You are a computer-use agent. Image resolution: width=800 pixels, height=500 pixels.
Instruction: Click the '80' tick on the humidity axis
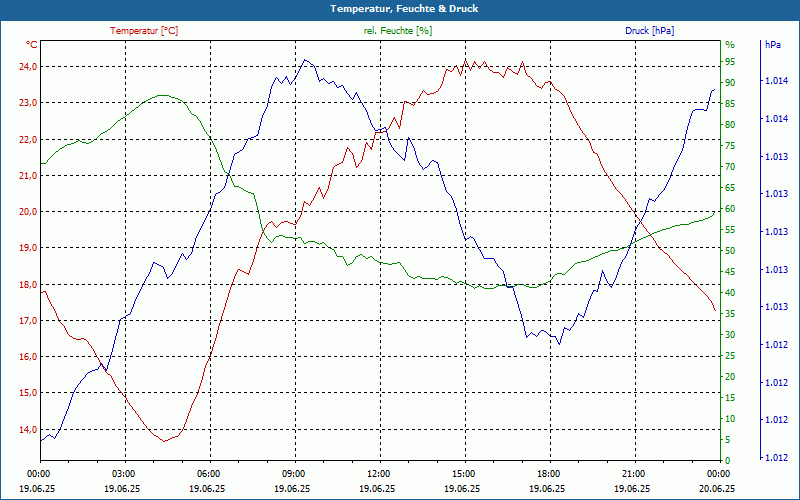tap(730, 125)
